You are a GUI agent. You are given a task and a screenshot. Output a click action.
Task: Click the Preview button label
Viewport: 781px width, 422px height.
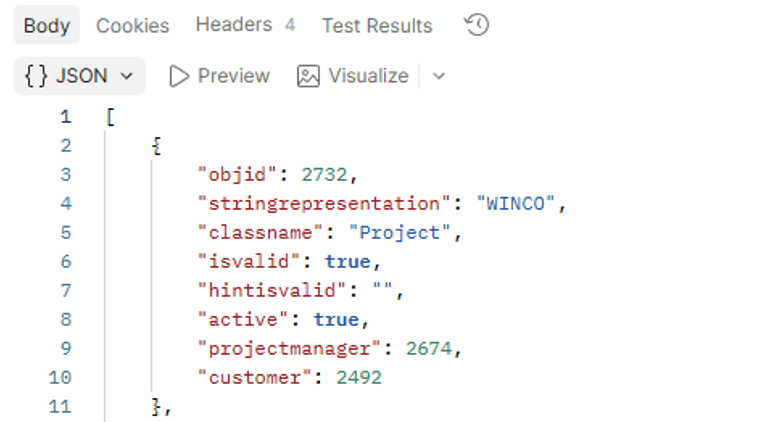[x=234, y=76]
